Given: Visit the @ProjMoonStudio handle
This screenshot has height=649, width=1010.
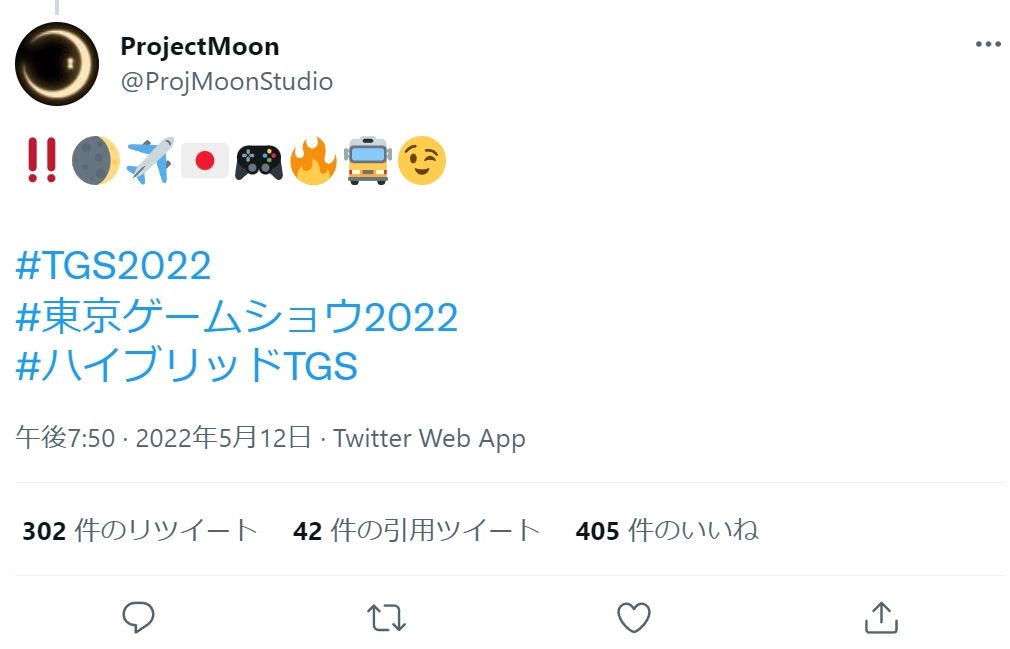Looking at the screenshot, I should 226,81.
